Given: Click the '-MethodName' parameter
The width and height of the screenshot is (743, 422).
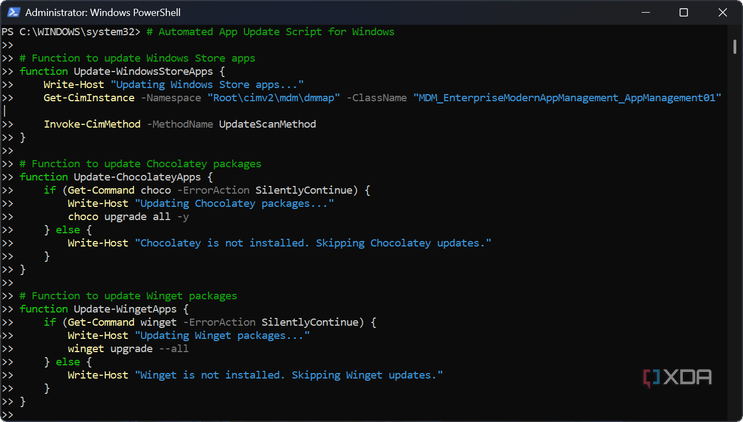Looking at the screenshot, I should tap(180, 124).
